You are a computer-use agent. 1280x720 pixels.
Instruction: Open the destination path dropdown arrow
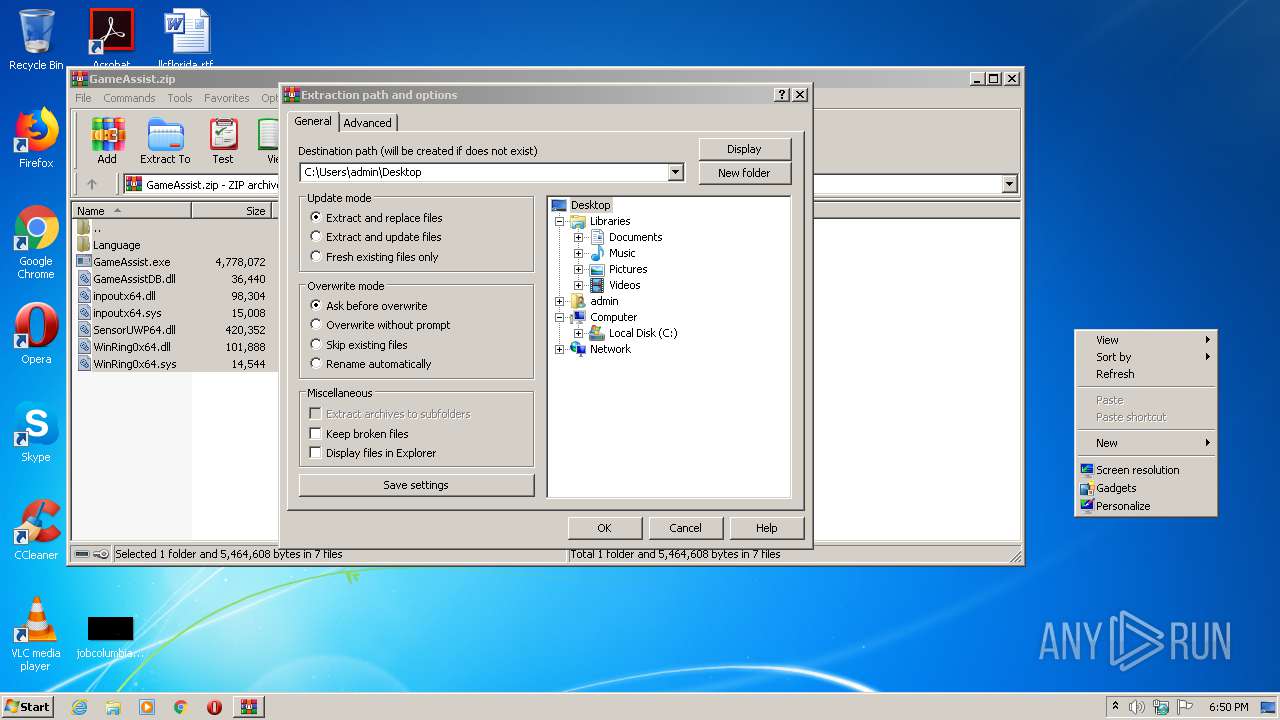tap(676, 172)
